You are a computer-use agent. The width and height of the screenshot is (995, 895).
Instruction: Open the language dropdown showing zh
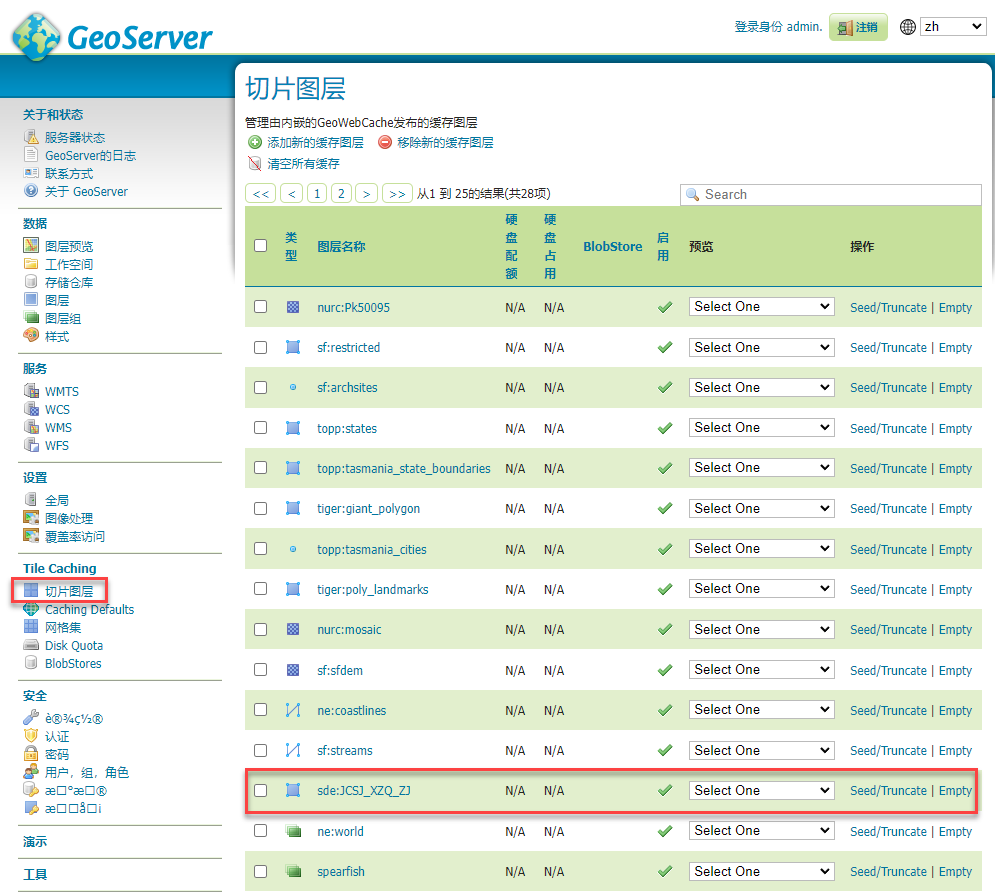[x=952, y=27]
